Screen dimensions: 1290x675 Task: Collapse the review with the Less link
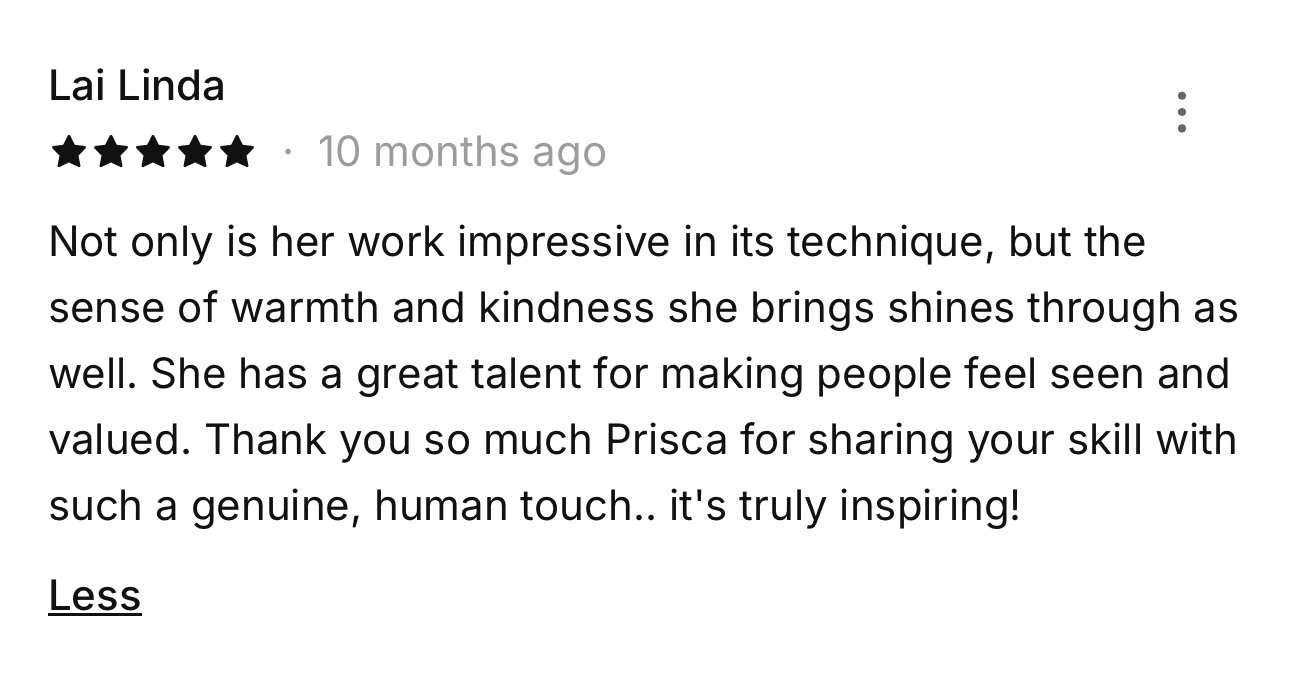point(95,596)
